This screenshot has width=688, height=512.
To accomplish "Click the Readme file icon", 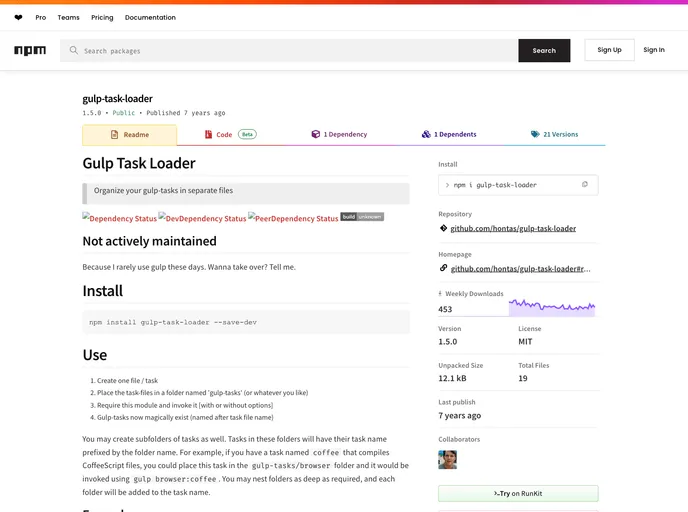I will tap(115, 135).
